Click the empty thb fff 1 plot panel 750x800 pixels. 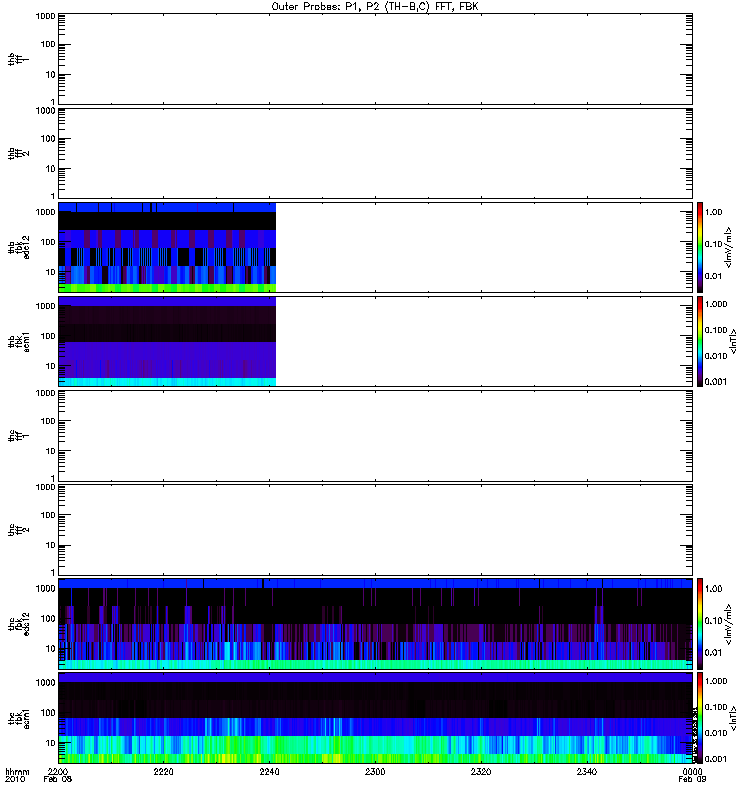click(x=375, y=59)
